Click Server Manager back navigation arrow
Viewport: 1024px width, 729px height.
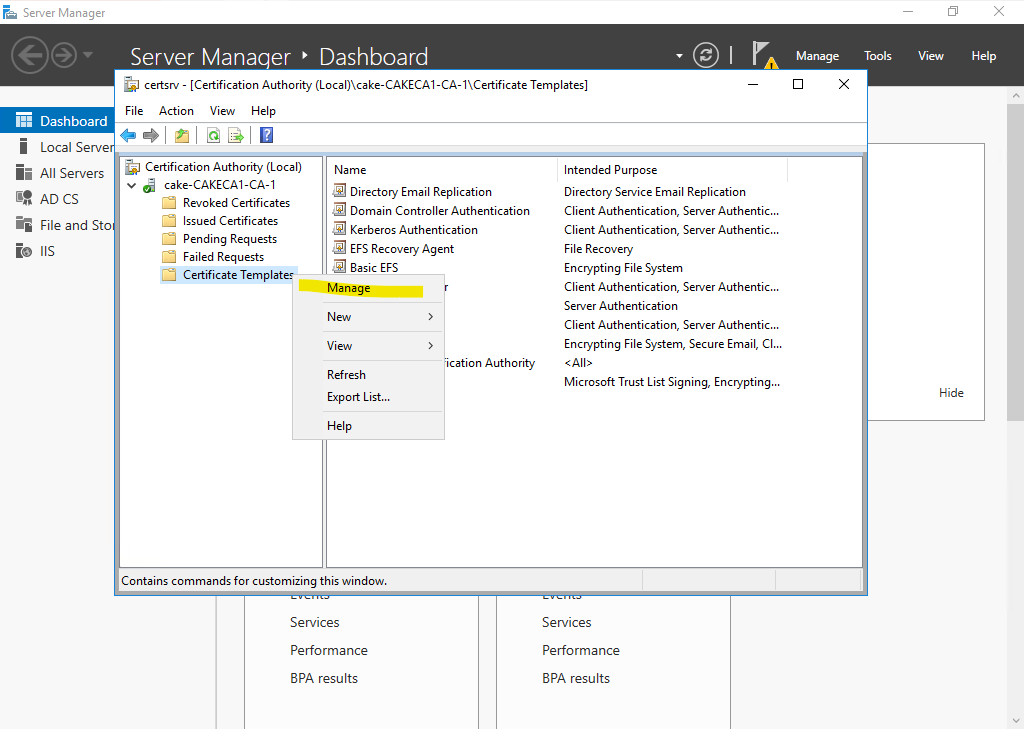pyautogui.click(x=30, y=55)
